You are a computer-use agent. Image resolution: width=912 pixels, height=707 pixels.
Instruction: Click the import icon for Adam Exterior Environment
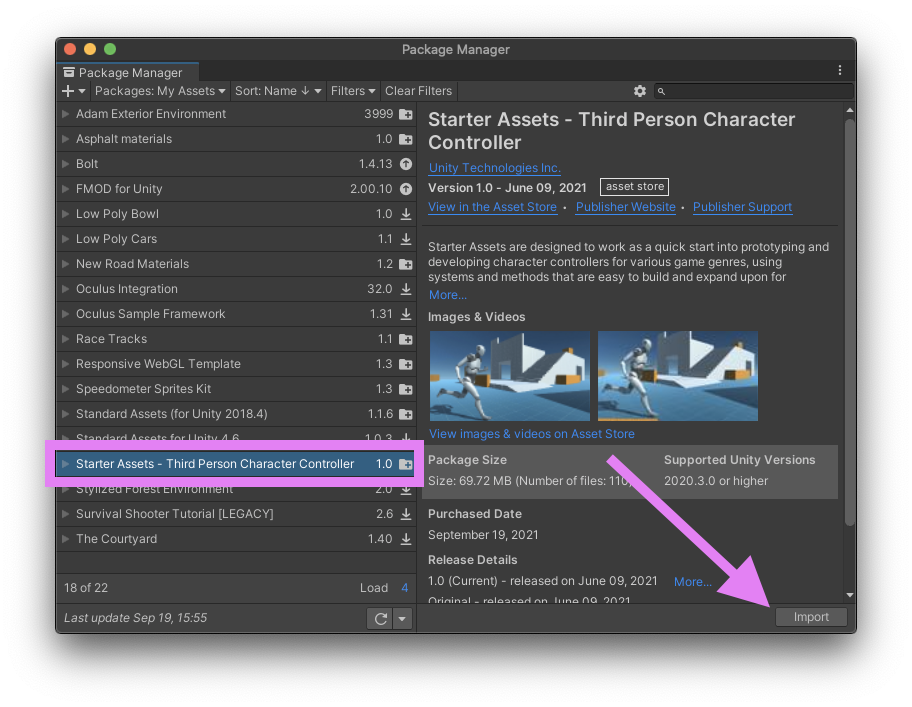406,114
